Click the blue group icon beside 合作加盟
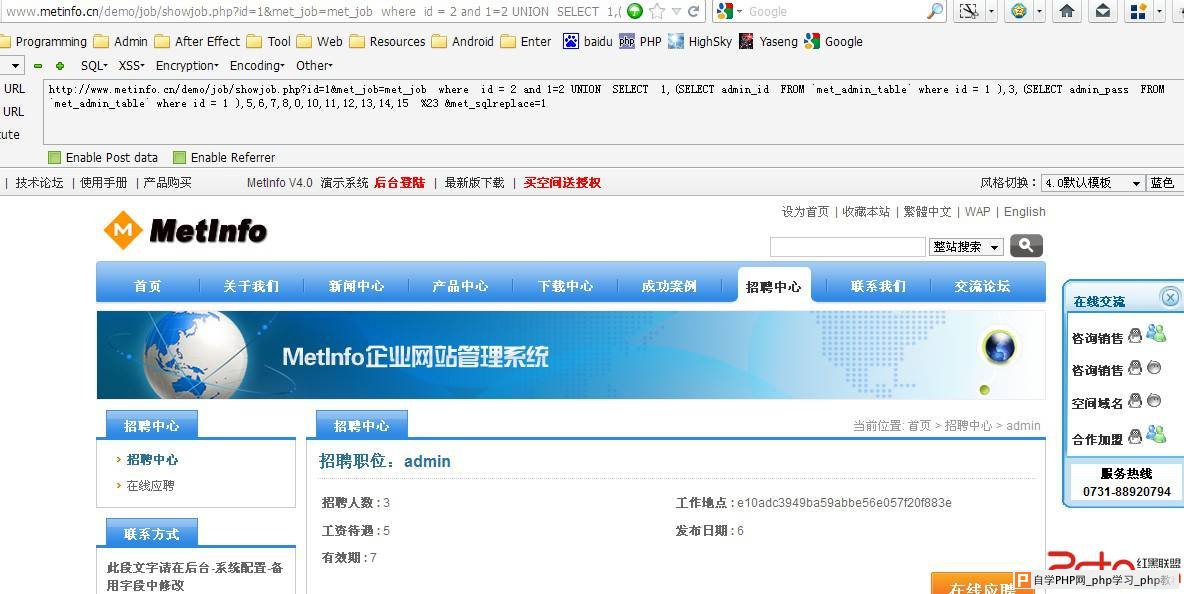Viewport: 1184px width, 594px height. pyautogui.click(x=1155, y=434)
